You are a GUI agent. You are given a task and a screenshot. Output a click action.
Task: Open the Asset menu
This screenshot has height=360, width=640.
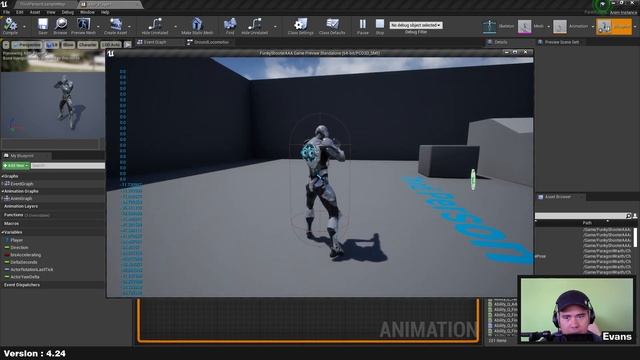35,12
